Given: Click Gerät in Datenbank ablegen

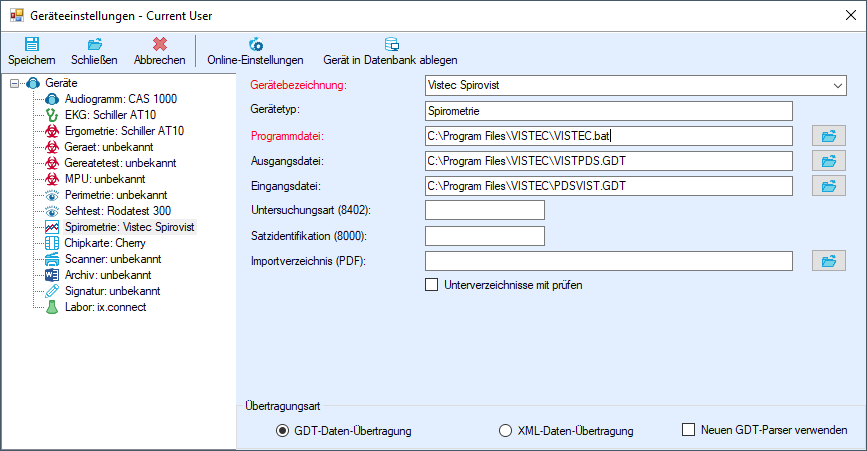Looking at the screenshot, I should (x=390, y=51).
